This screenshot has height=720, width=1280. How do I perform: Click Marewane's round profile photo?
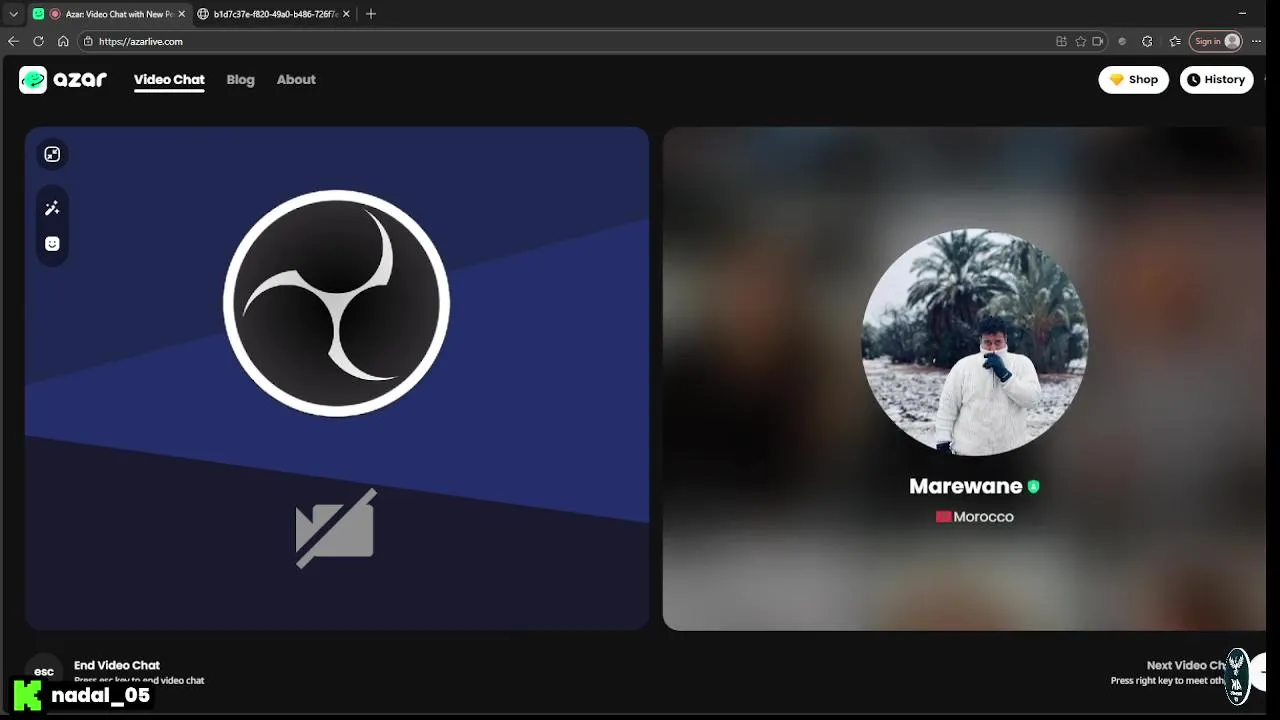pyautogui.click(x=974, y=342)
